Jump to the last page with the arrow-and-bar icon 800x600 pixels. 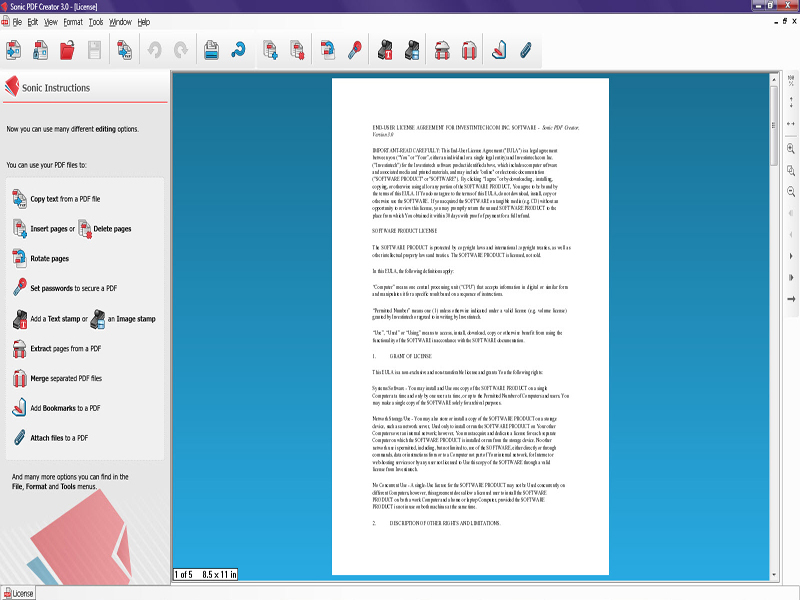791,278
